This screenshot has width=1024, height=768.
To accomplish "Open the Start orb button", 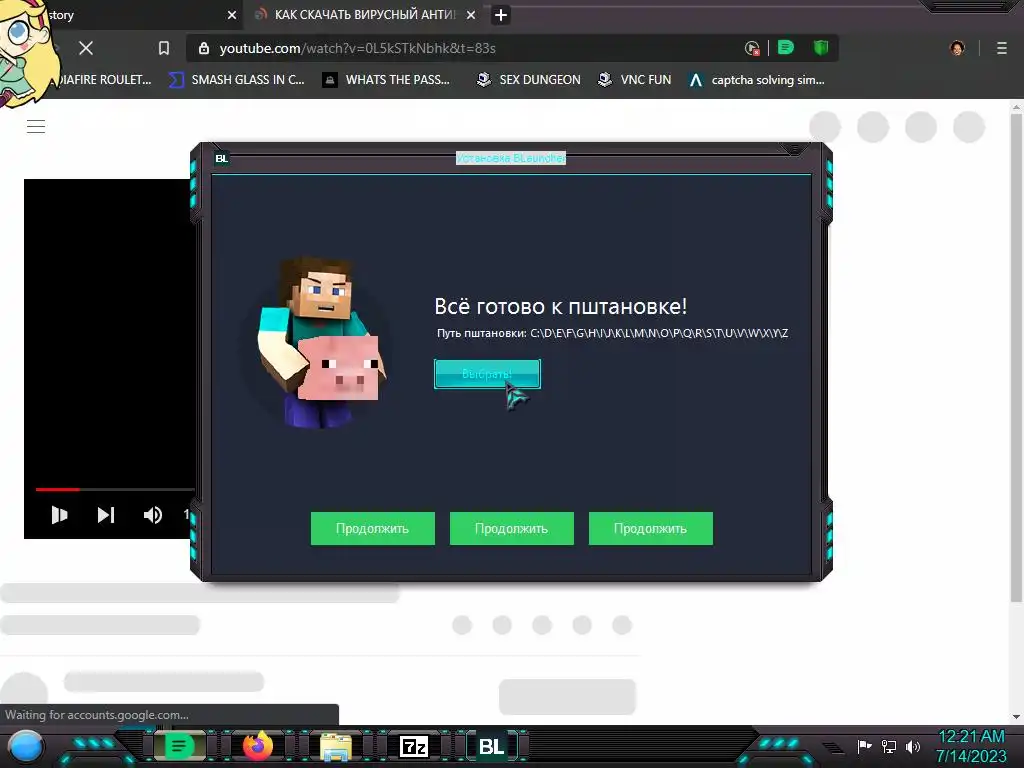I will pyautogui.click(x=26, y=747).
